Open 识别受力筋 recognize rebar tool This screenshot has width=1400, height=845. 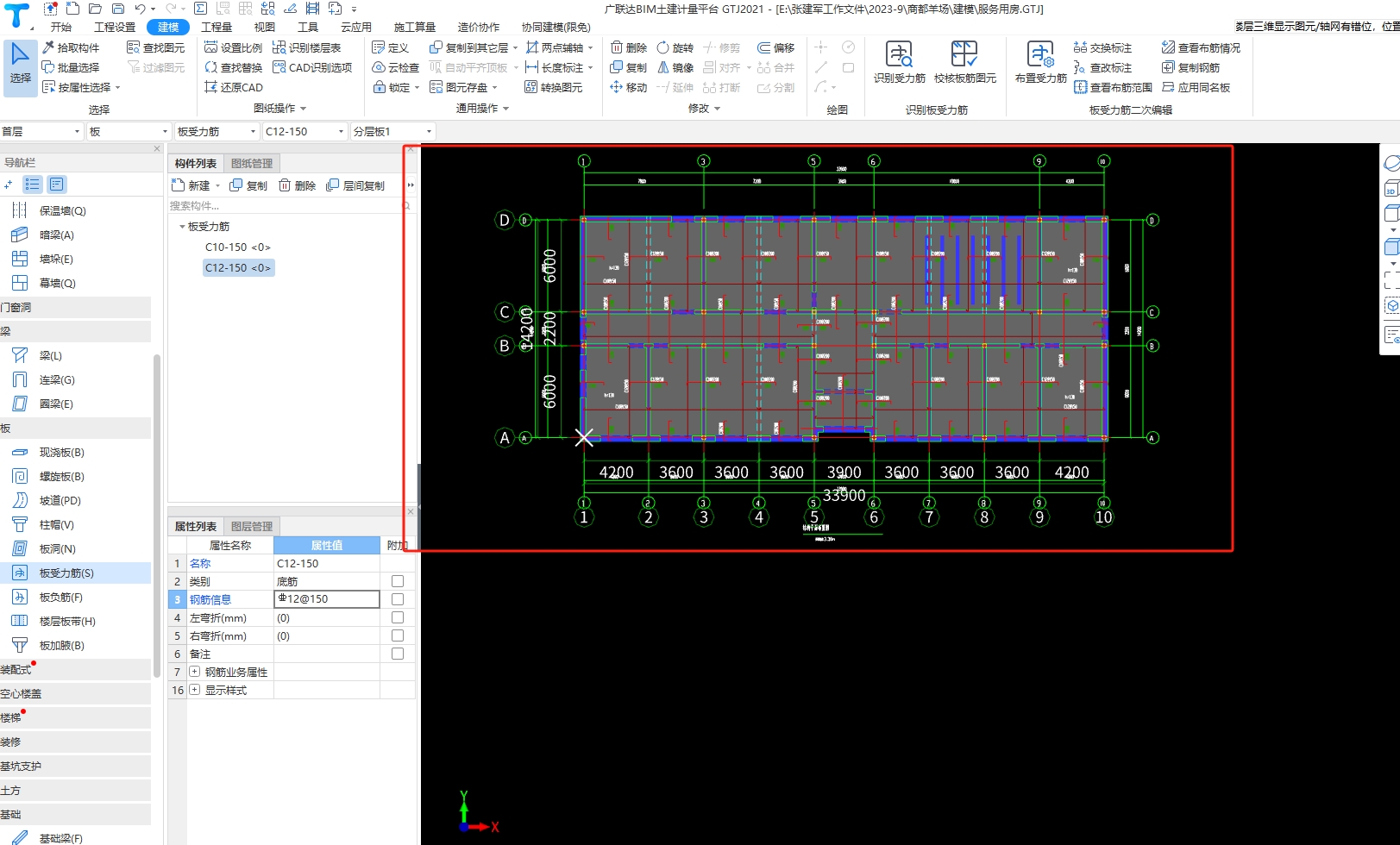click(899, 62)
